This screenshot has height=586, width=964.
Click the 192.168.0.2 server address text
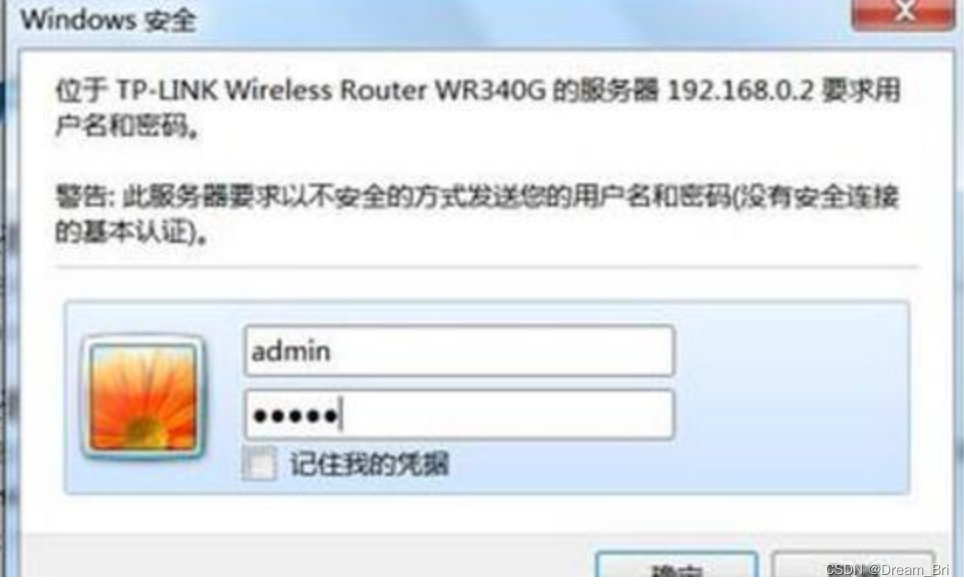tap(740, 90)
